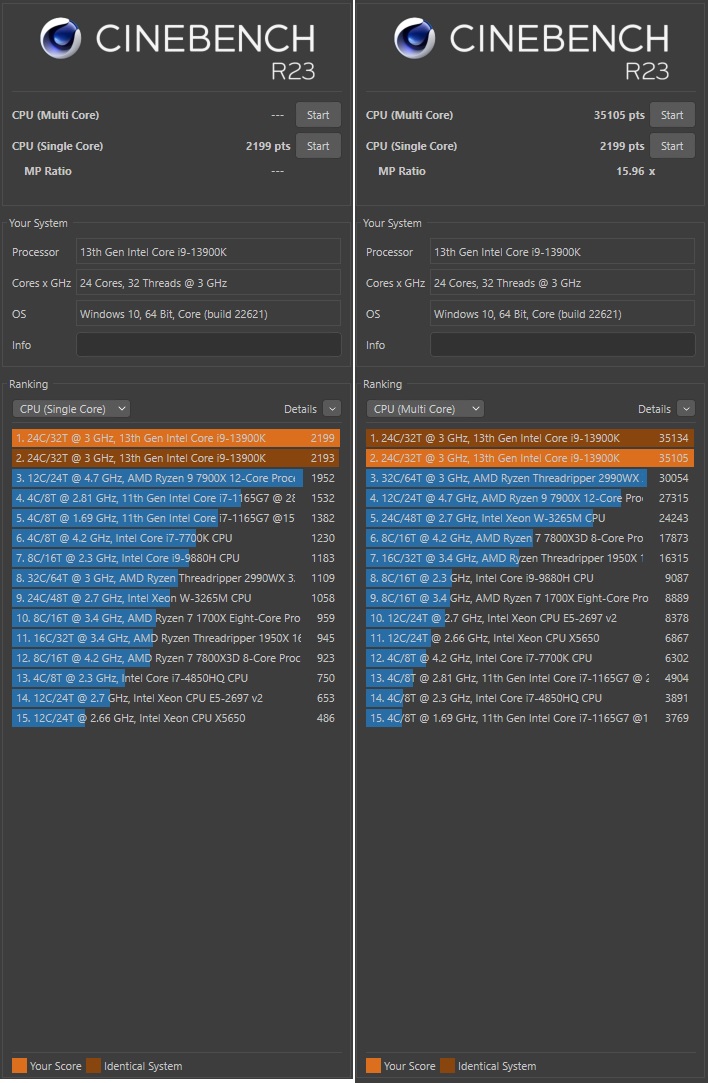The width and height of the screenshot is (708, 1083).
Task: Select i7-1165G7 row scoring 3769
Action: (530, 718)
